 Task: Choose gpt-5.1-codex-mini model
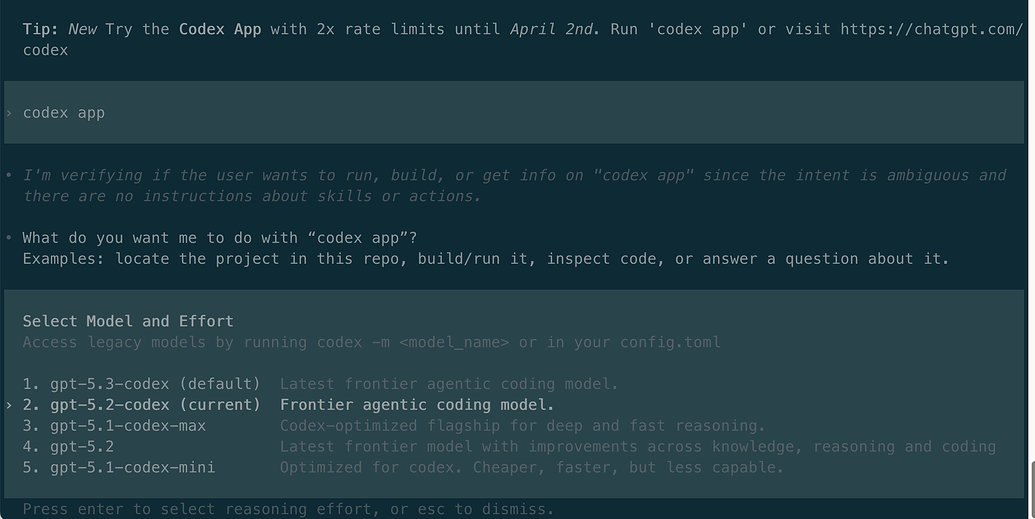[119, 467]
